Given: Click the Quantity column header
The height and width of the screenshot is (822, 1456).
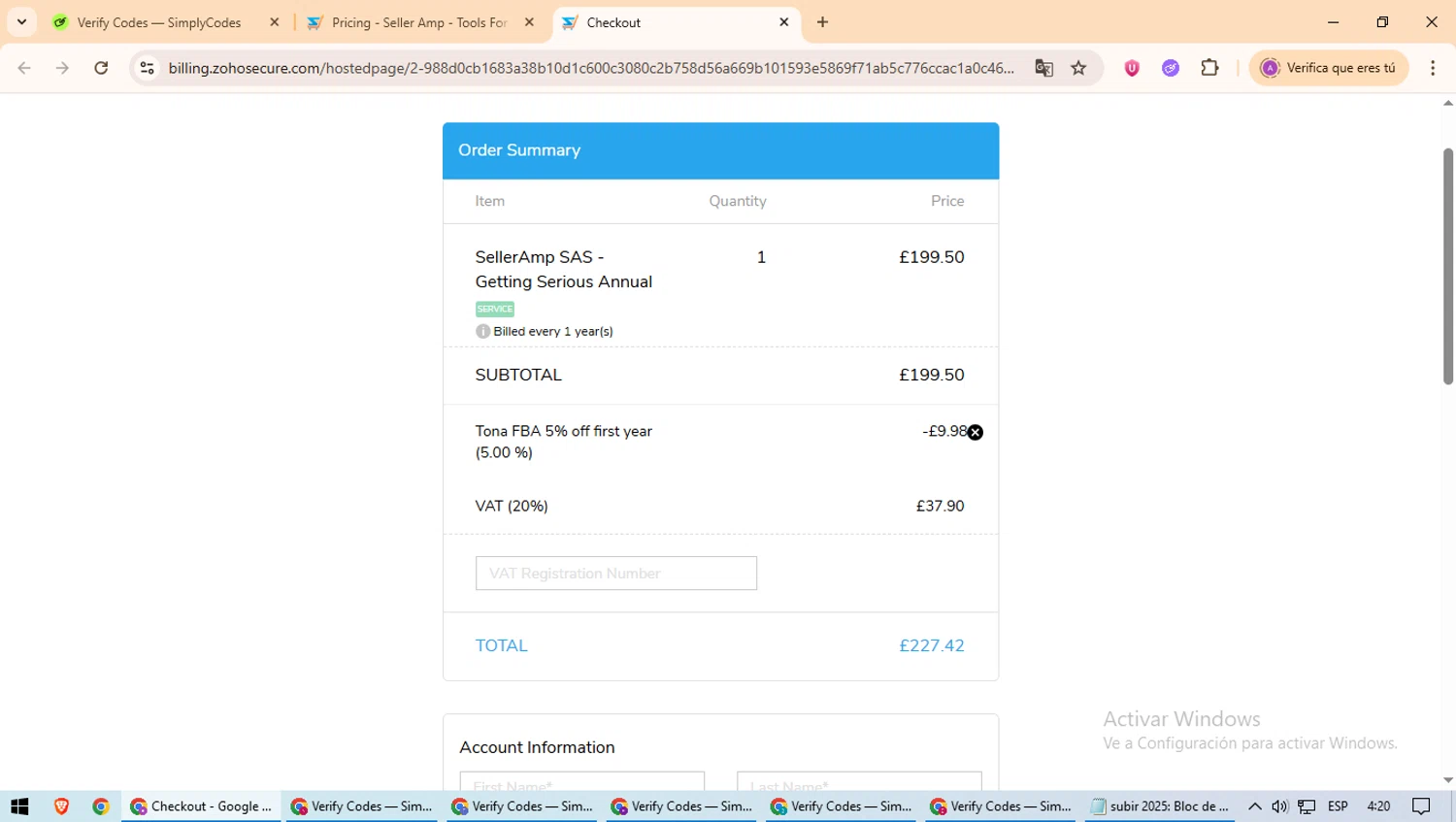Looking at the screenshot, I should pos(738,201).
